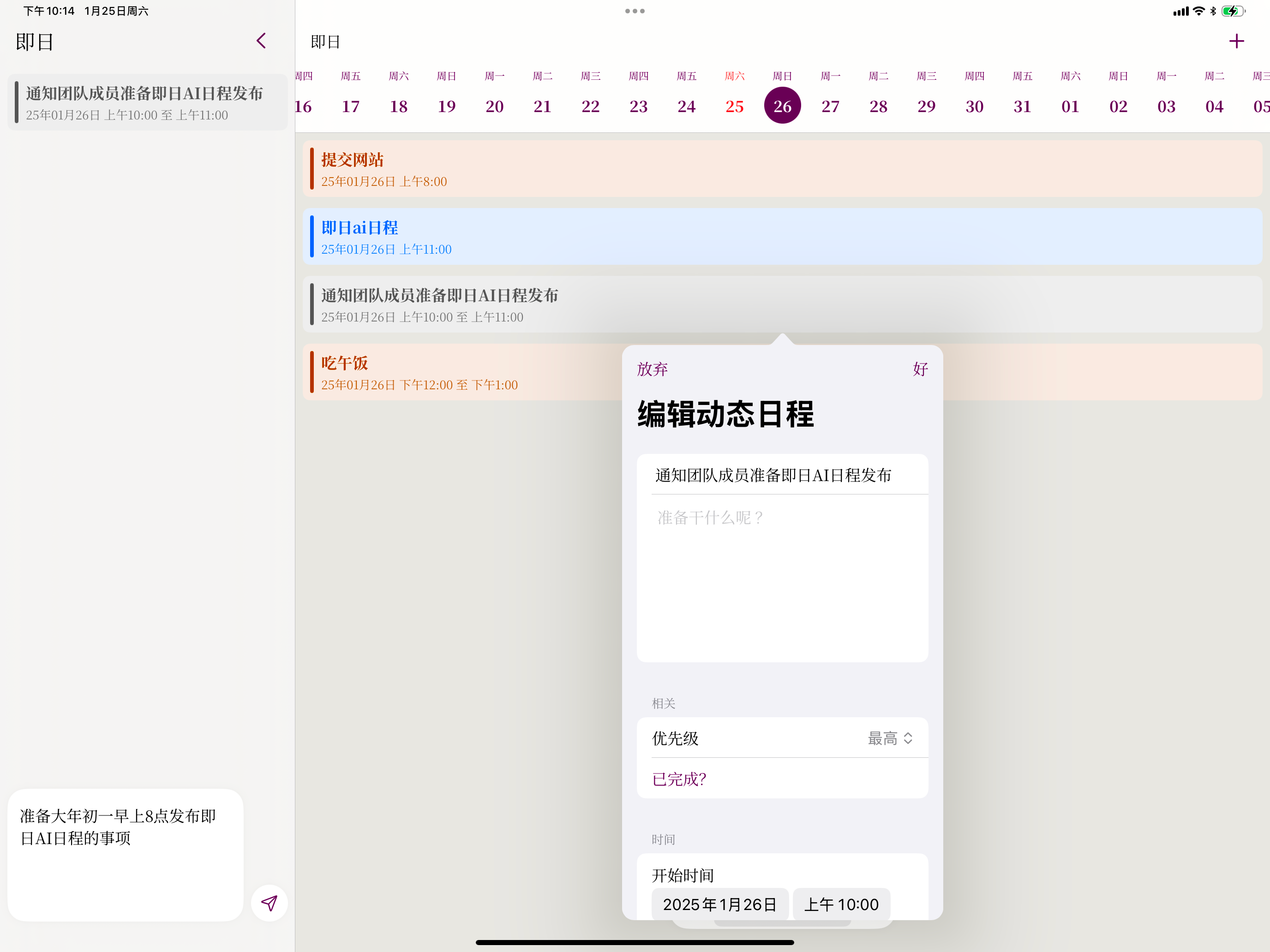Screen dimensions: 1270x952
Task: Tap the plus icon to add schedule
Action: point(1236,42)
